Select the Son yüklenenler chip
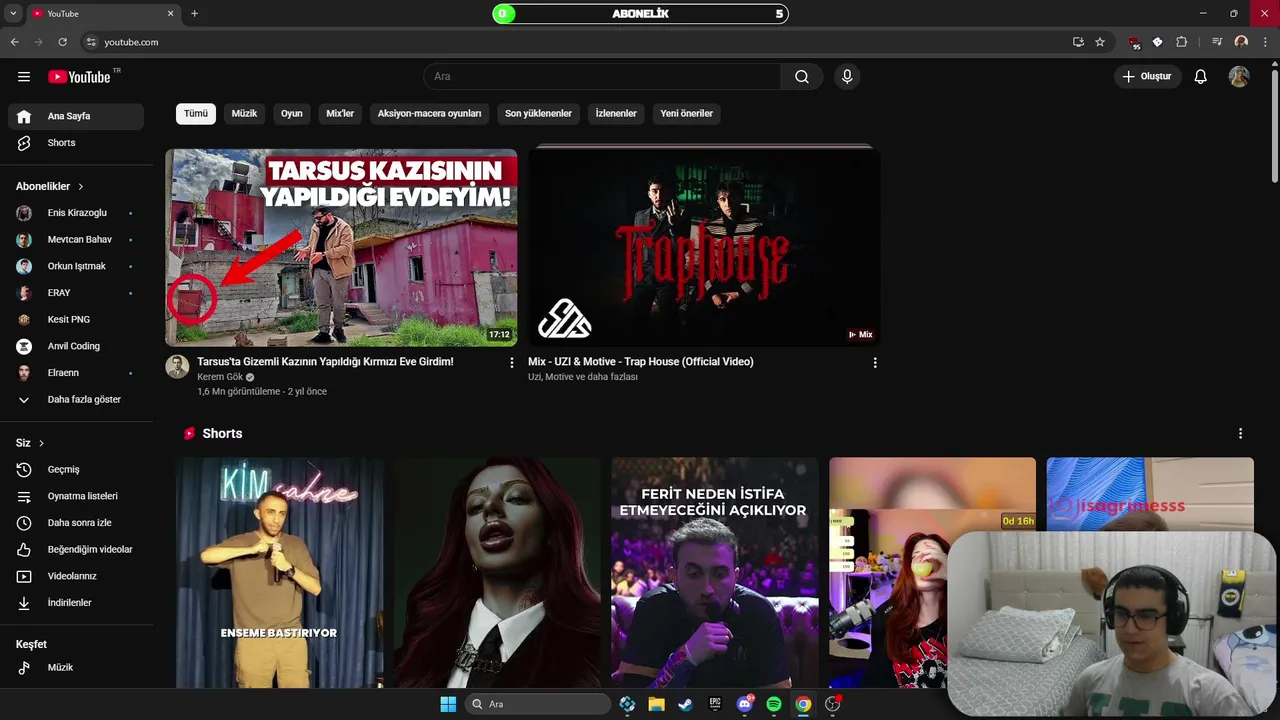Screen dimensions: 1280x720 click(x=538, y=113)
